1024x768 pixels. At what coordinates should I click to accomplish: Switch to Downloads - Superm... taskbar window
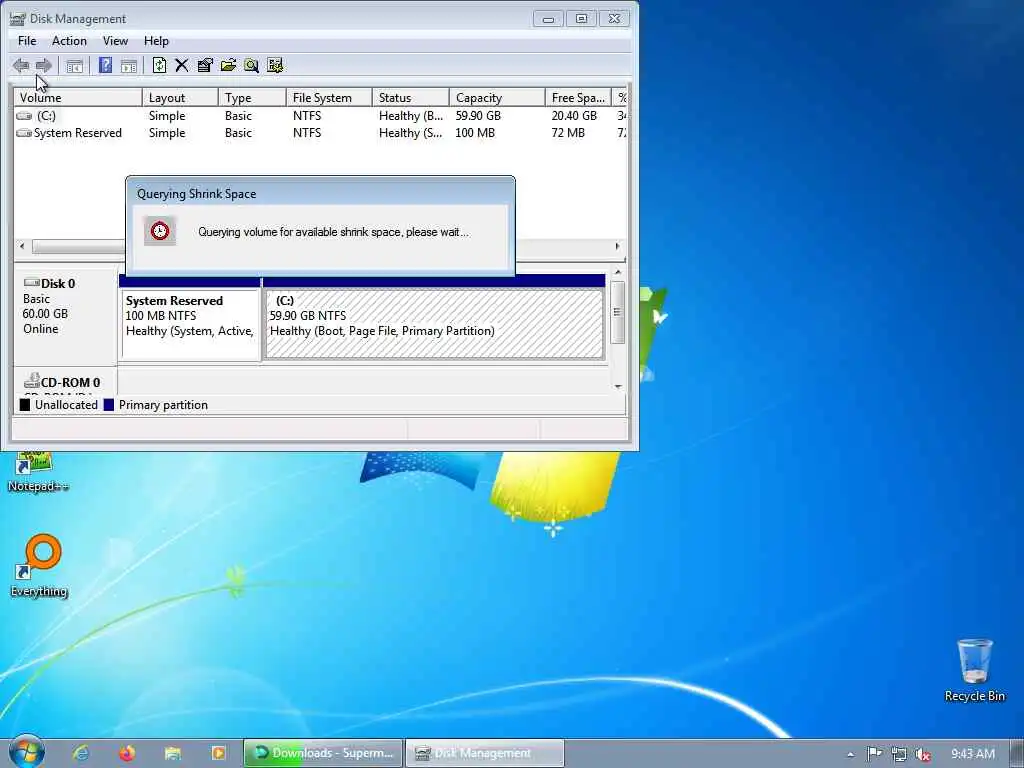tap(323, 753)
